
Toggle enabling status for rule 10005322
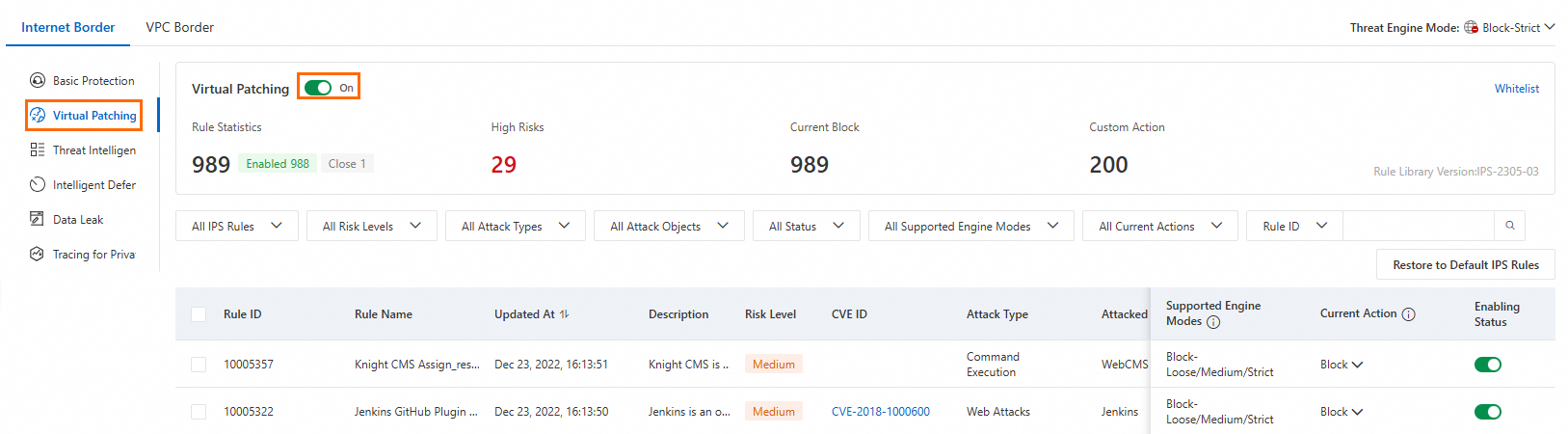(1488, 412)
